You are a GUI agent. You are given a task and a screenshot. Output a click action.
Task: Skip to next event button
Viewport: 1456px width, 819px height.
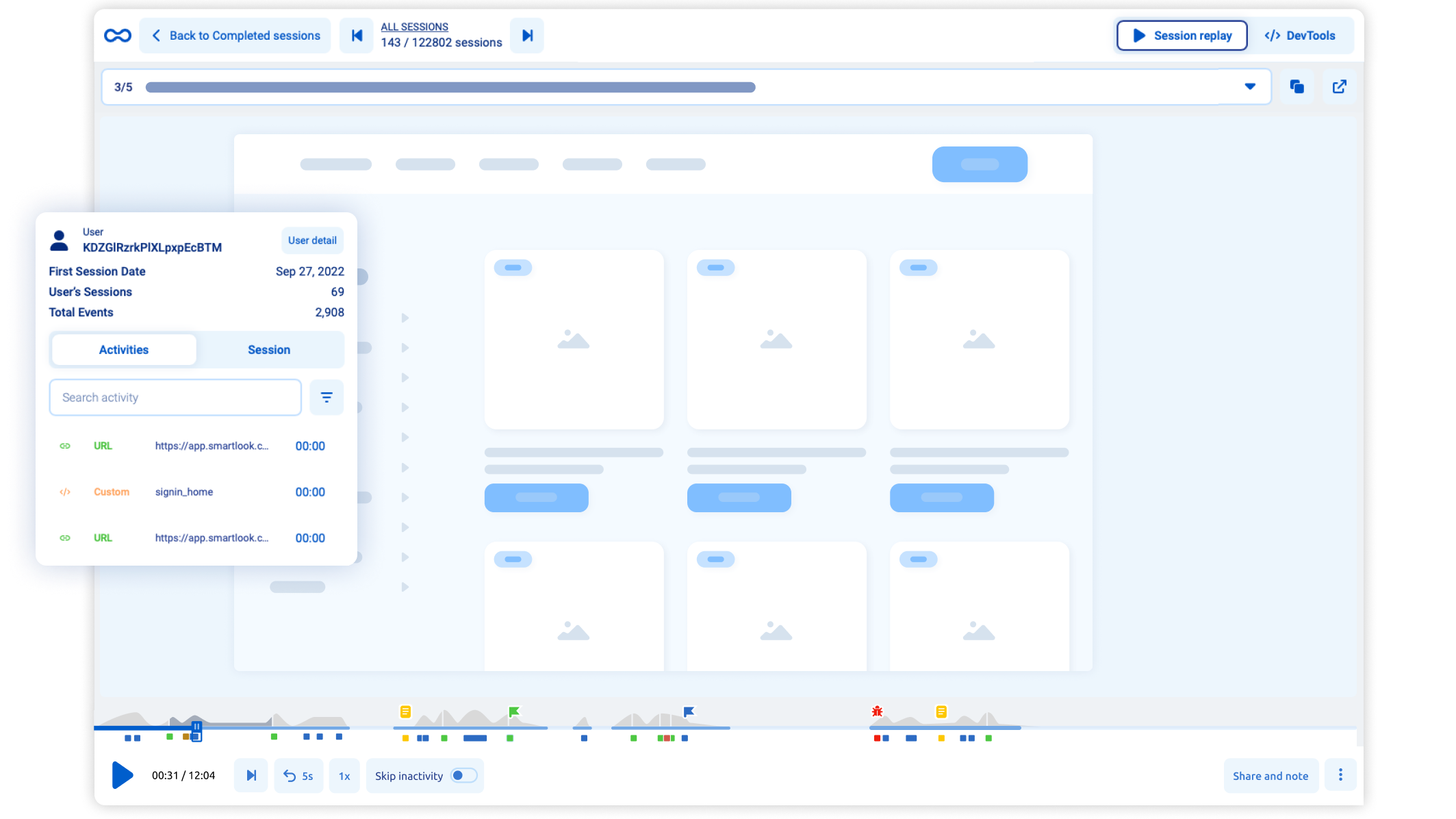pos(251,776)
